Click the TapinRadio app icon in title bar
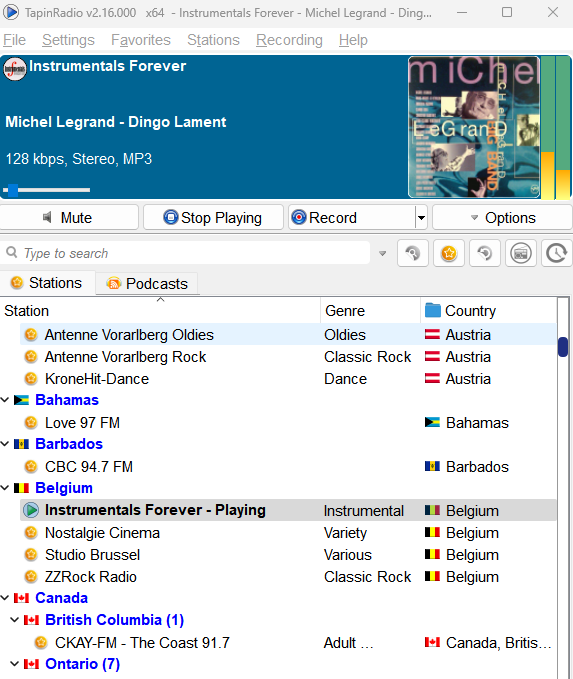Image resolution: width=573 pixels, height=679 pixels. tap(11, 12)
